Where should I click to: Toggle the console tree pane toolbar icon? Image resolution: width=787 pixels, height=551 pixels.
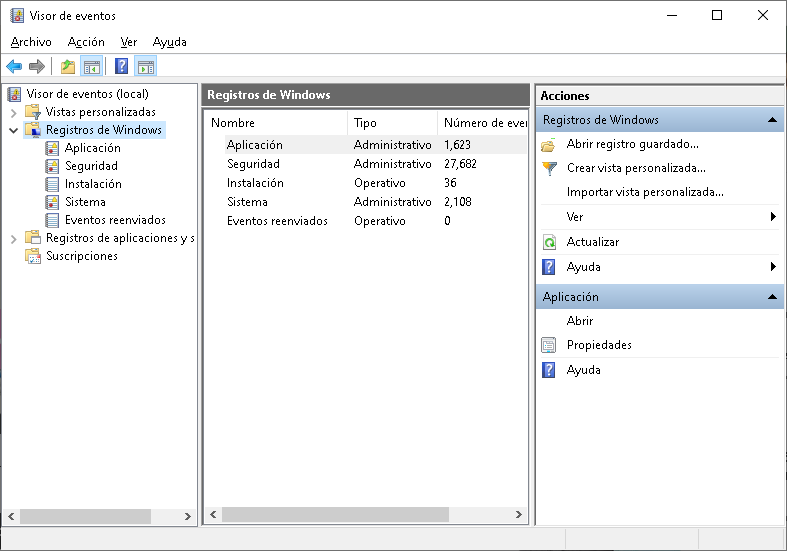click(x=92, y=66)
